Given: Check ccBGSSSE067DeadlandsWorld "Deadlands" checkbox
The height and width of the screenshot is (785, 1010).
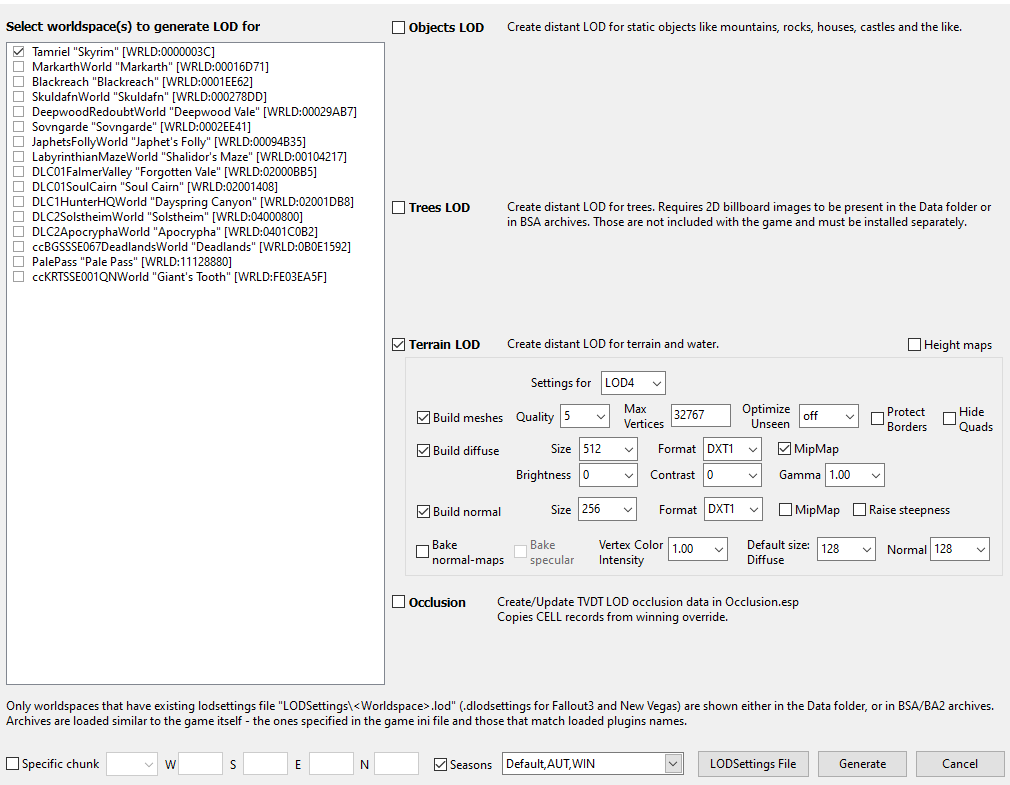Looking at the screenshot, I should coord(19,247).
